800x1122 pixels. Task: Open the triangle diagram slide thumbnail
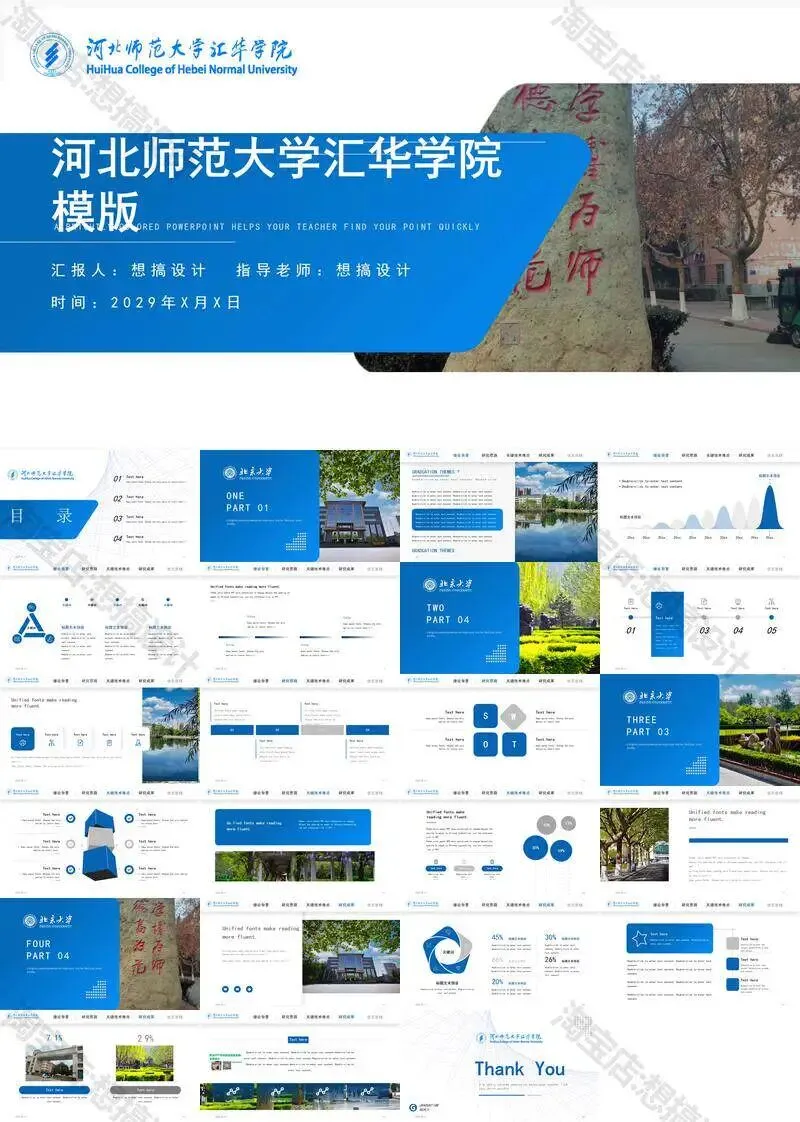tap(99, 618)
